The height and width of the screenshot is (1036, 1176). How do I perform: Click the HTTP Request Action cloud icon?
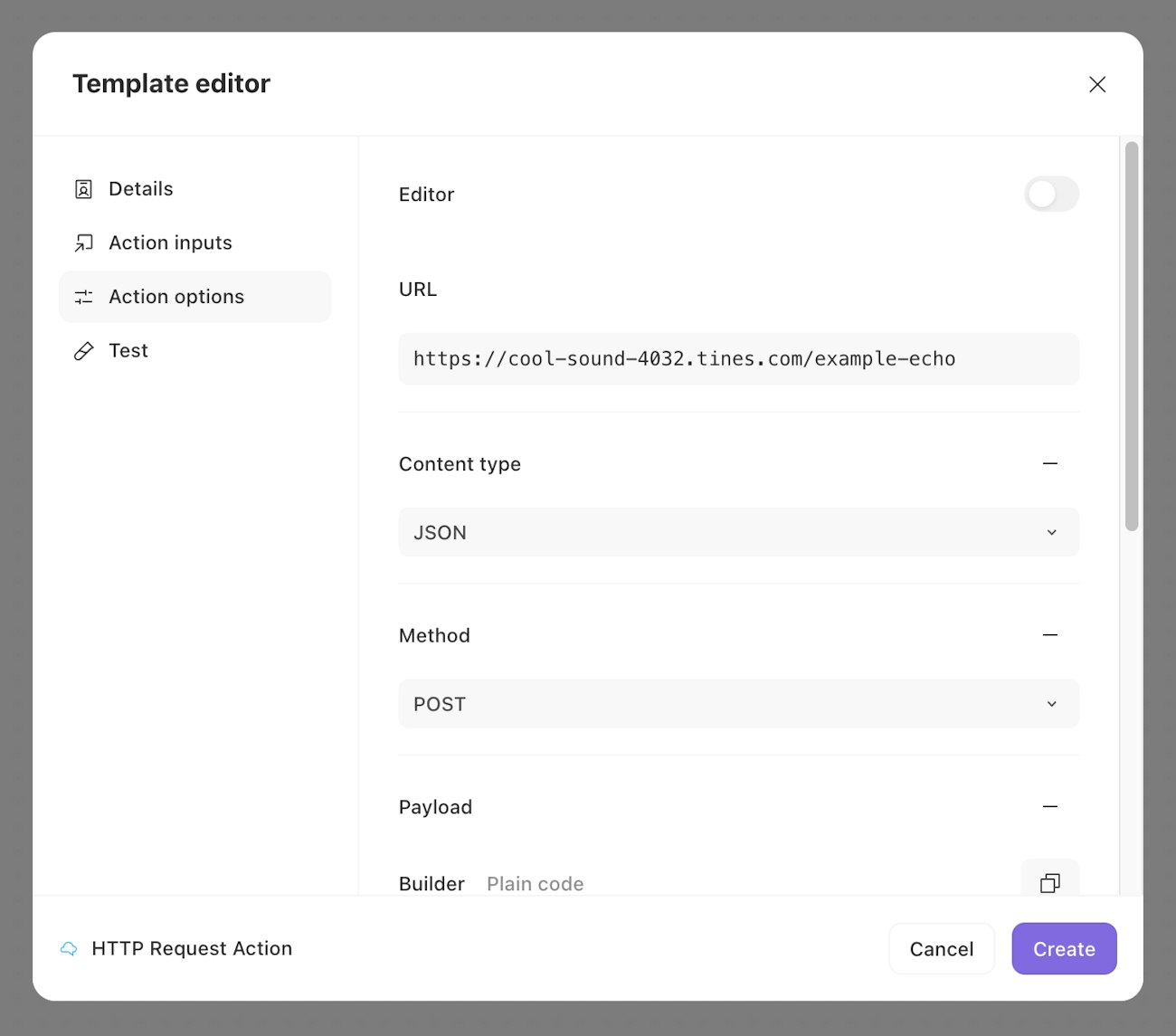coord(69,948)
